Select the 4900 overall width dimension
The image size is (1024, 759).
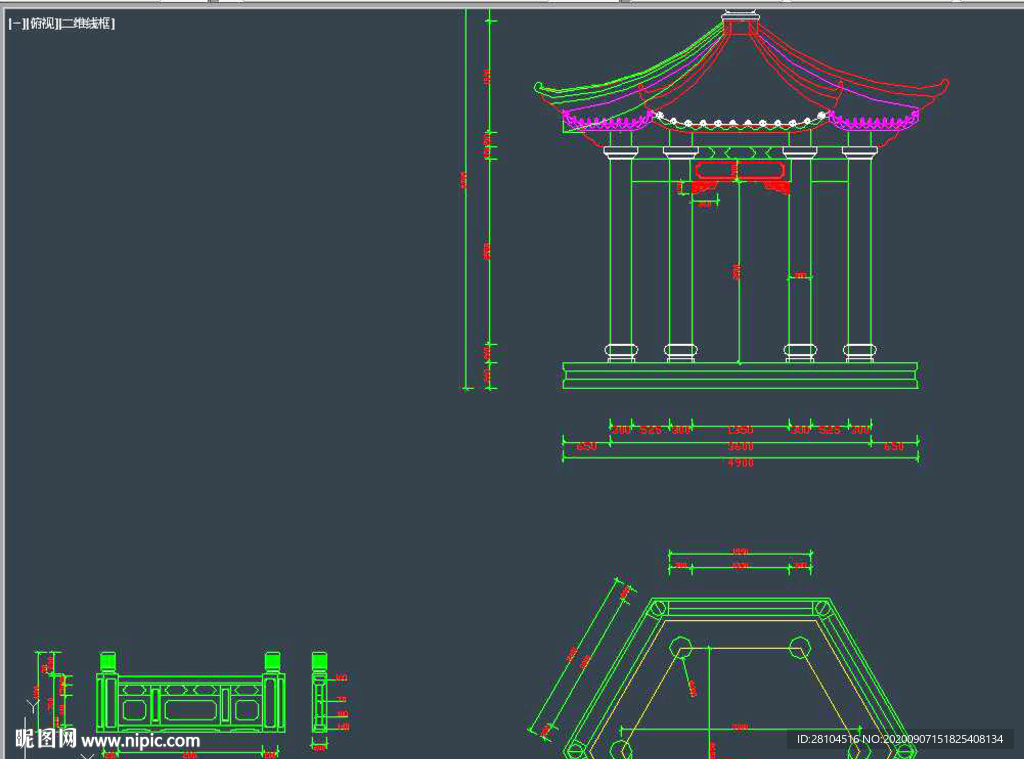pos(740,463)
